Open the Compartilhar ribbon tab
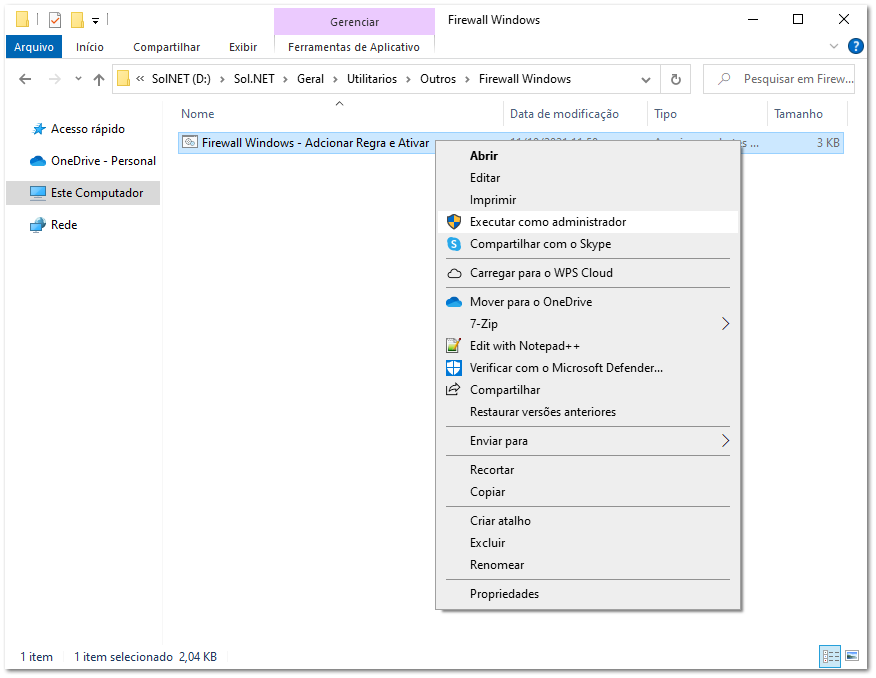The image size is (876, 678). click(166, 47)
